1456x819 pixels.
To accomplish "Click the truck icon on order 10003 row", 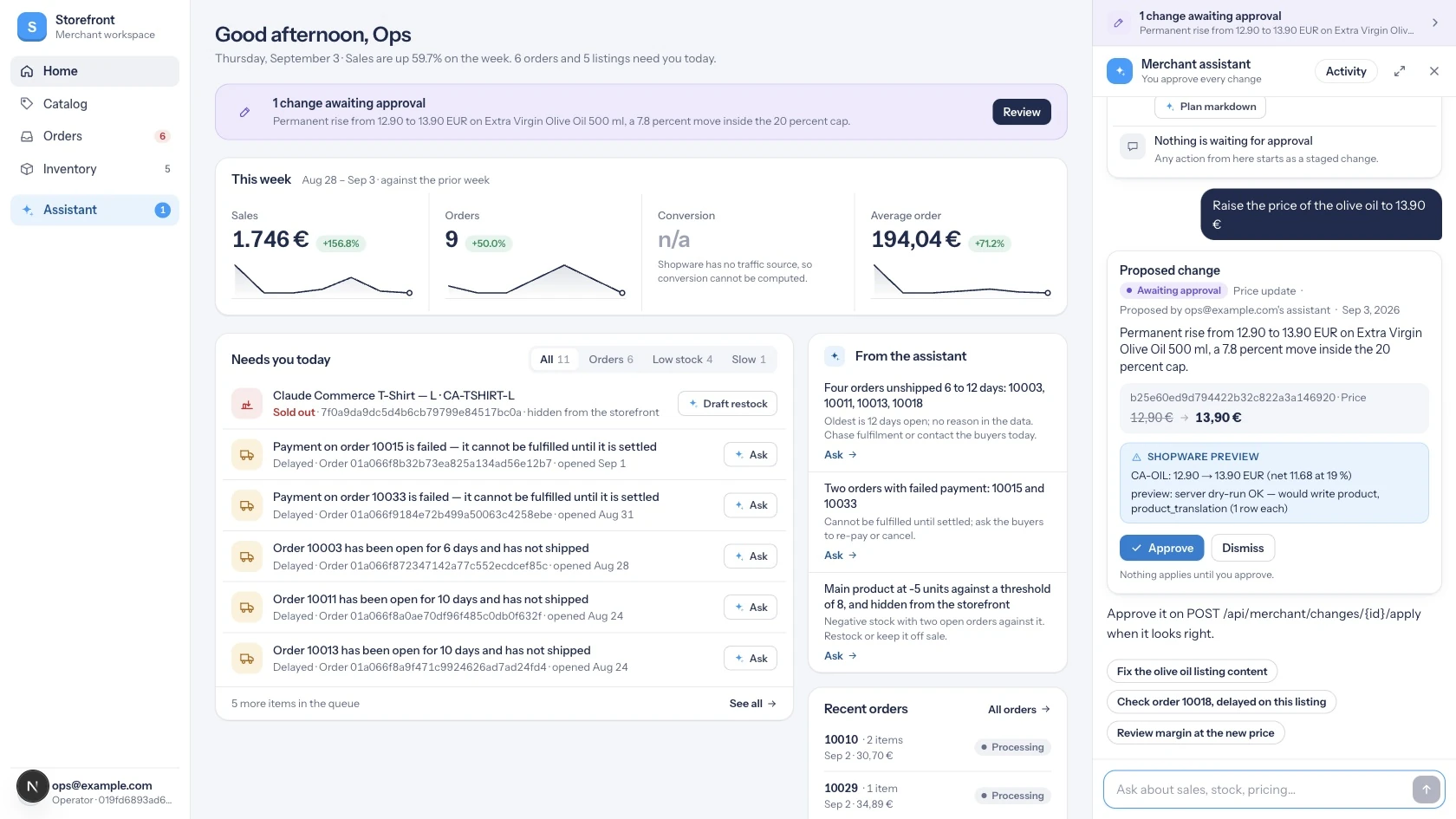I will [247, 556].
